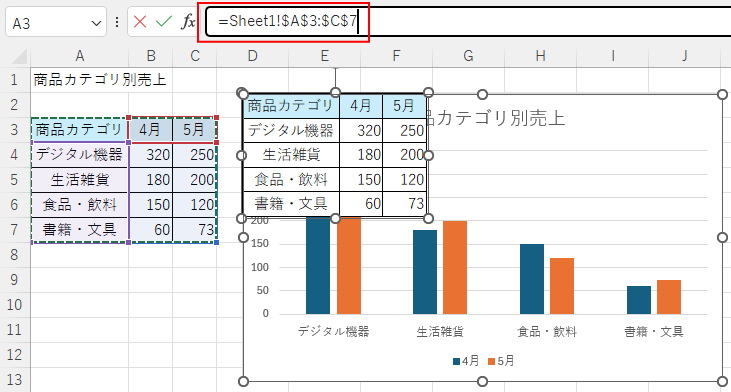The image size is (731, 392).
Task: Select row 1 header
Action: coord(14,80)
